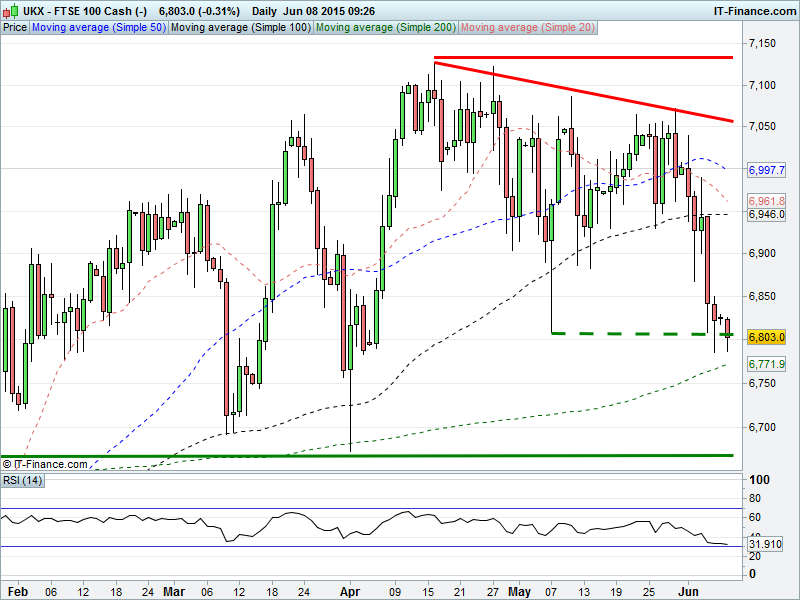Select the dashed green support line
The image size is (800, 600).
tap(642, 334)
